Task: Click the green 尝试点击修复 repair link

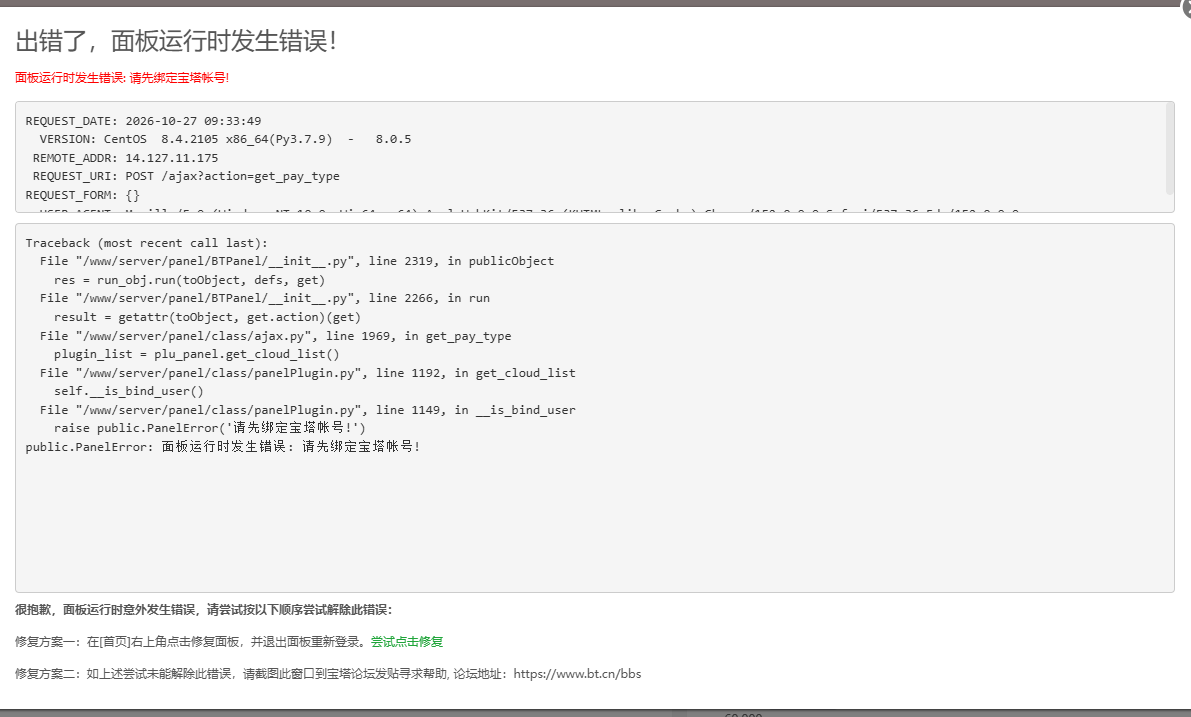Action: click(x=406, y=642)
